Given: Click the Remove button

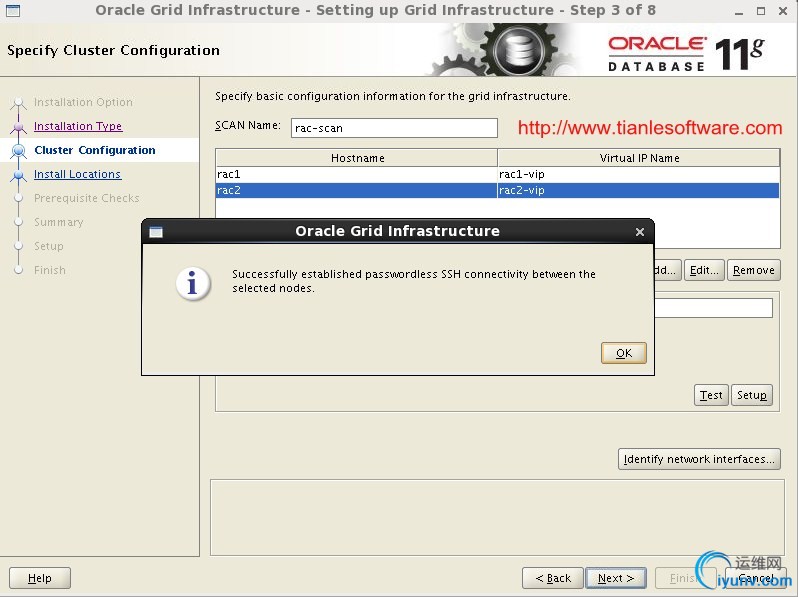Looking at the screenshot, I should click(x=754, y=270).
